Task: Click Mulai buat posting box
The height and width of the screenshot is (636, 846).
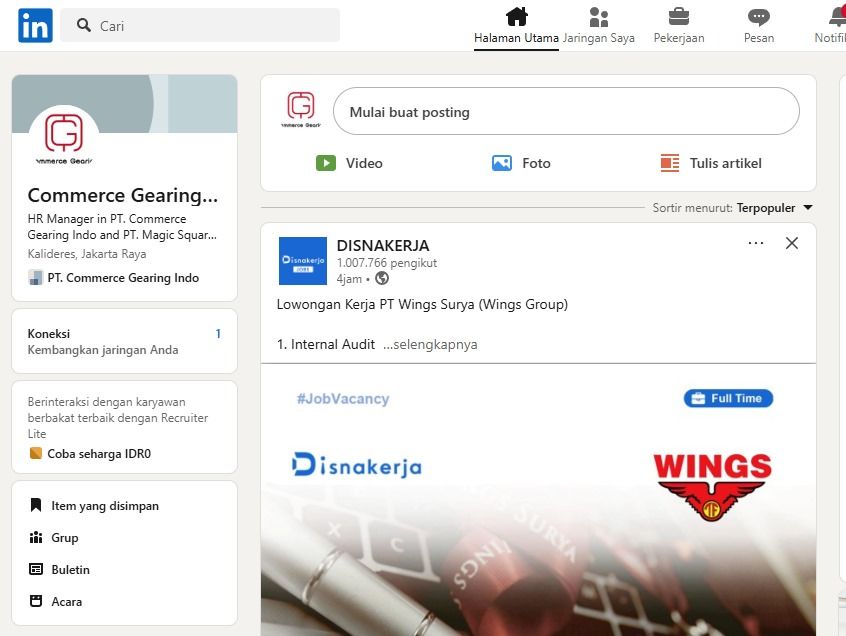Action: [566, 112]
